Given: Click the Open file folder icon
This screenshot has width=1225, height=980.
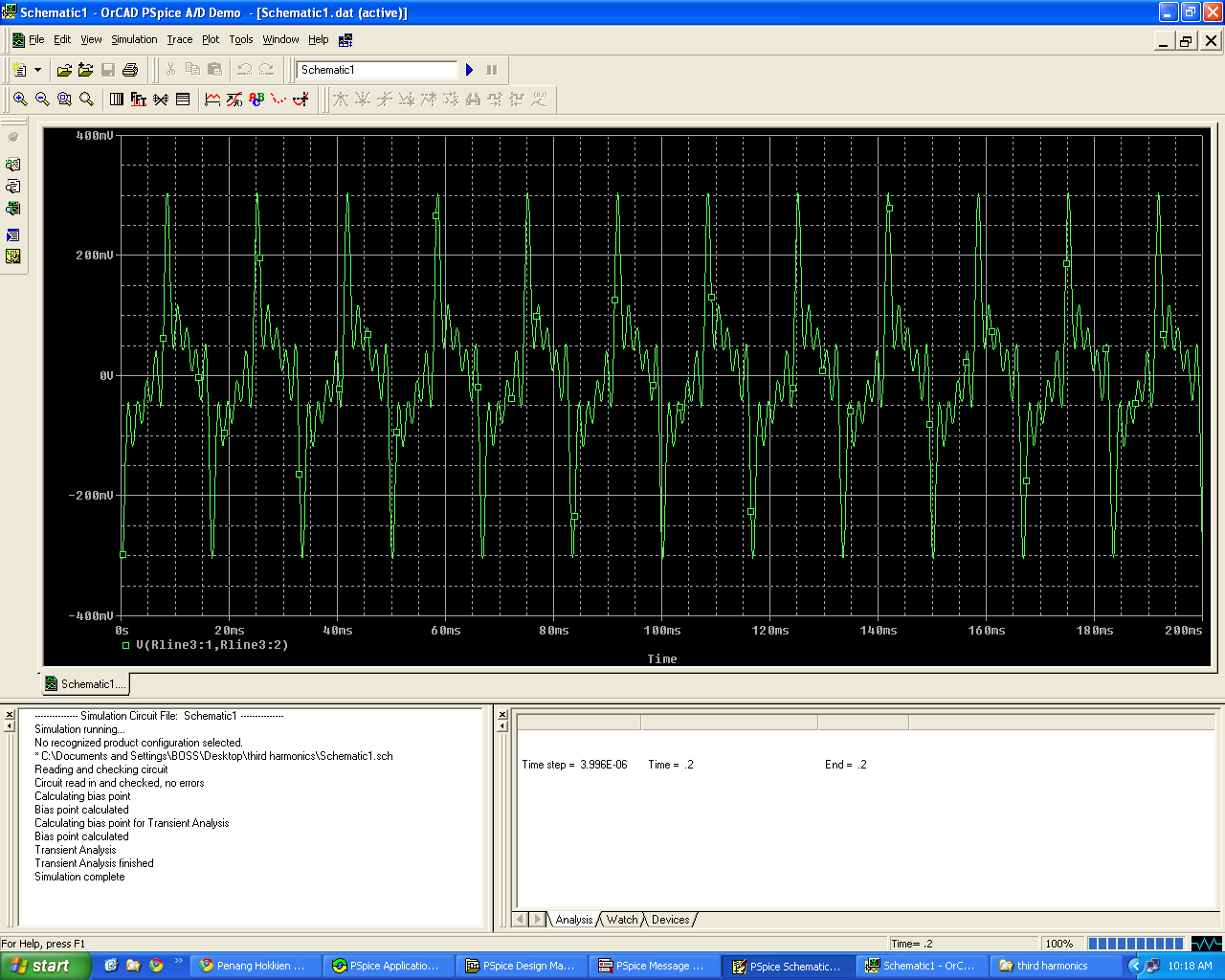Looking at the screenshot, I should pos(64,70).
